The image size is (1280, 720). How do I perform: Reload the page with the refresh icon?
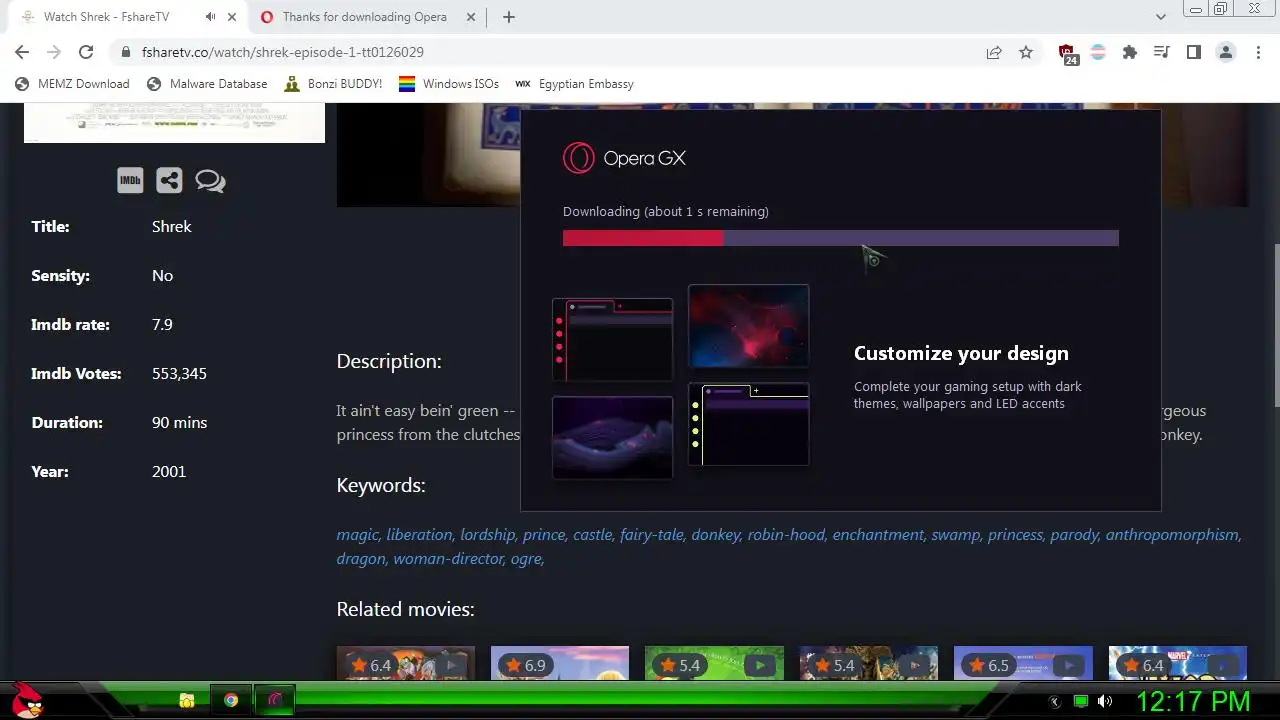click(86, 52)
